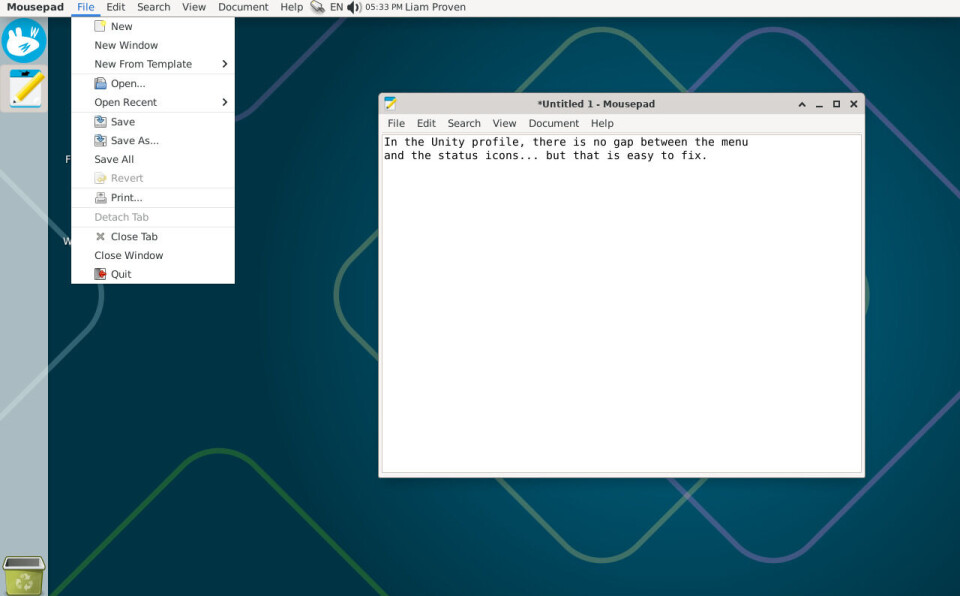Open the EN keyboard layout indicator

point(337,7)
